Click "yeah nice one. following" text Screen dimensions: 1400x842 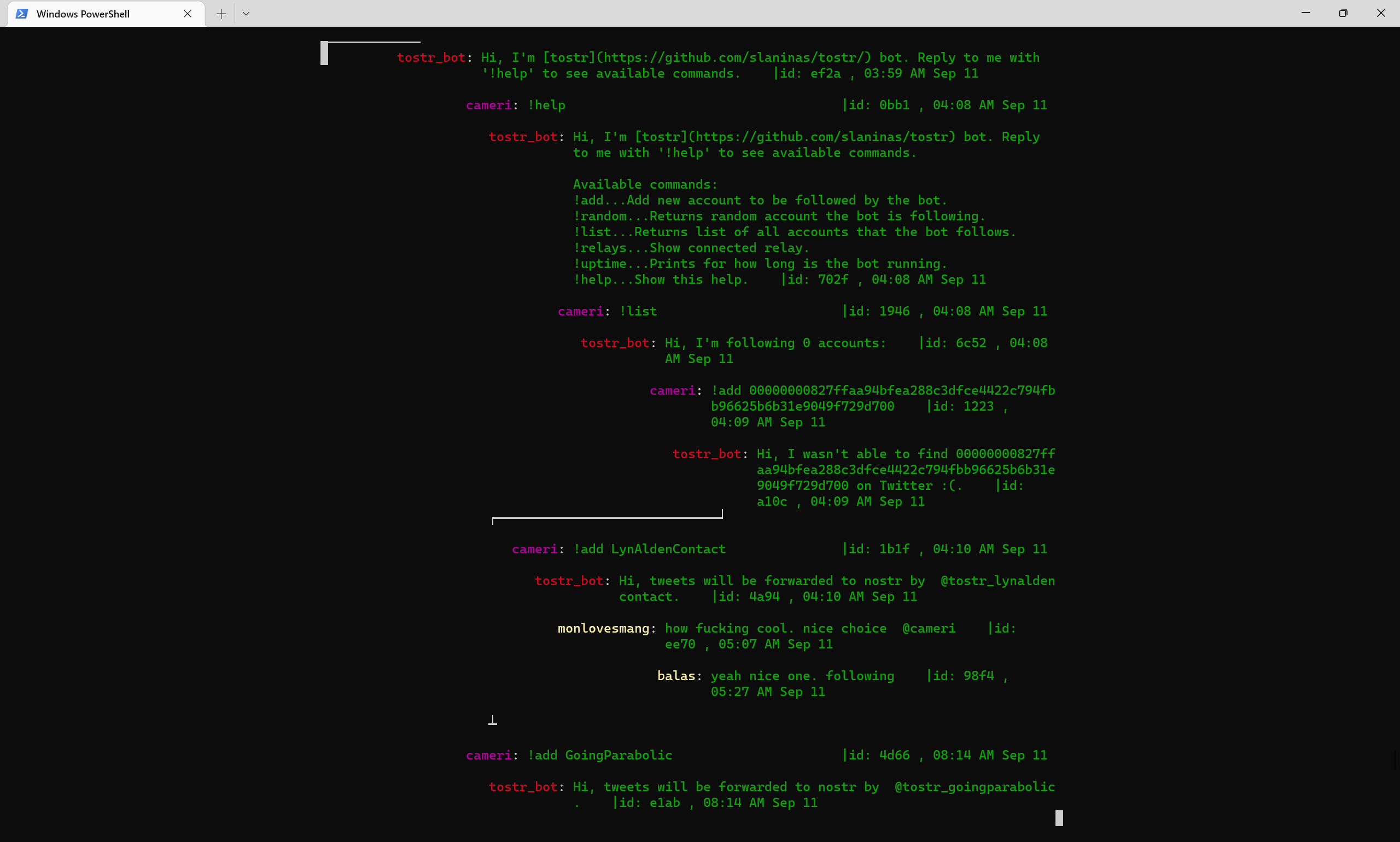point(802,676)
